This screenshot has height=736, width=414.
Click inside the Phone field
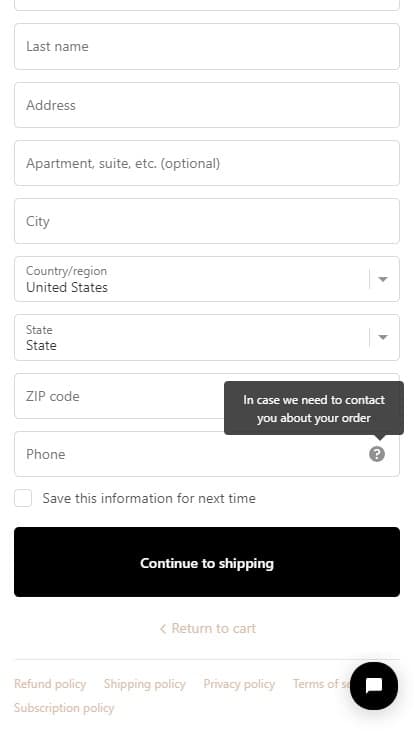click(207, 454)
